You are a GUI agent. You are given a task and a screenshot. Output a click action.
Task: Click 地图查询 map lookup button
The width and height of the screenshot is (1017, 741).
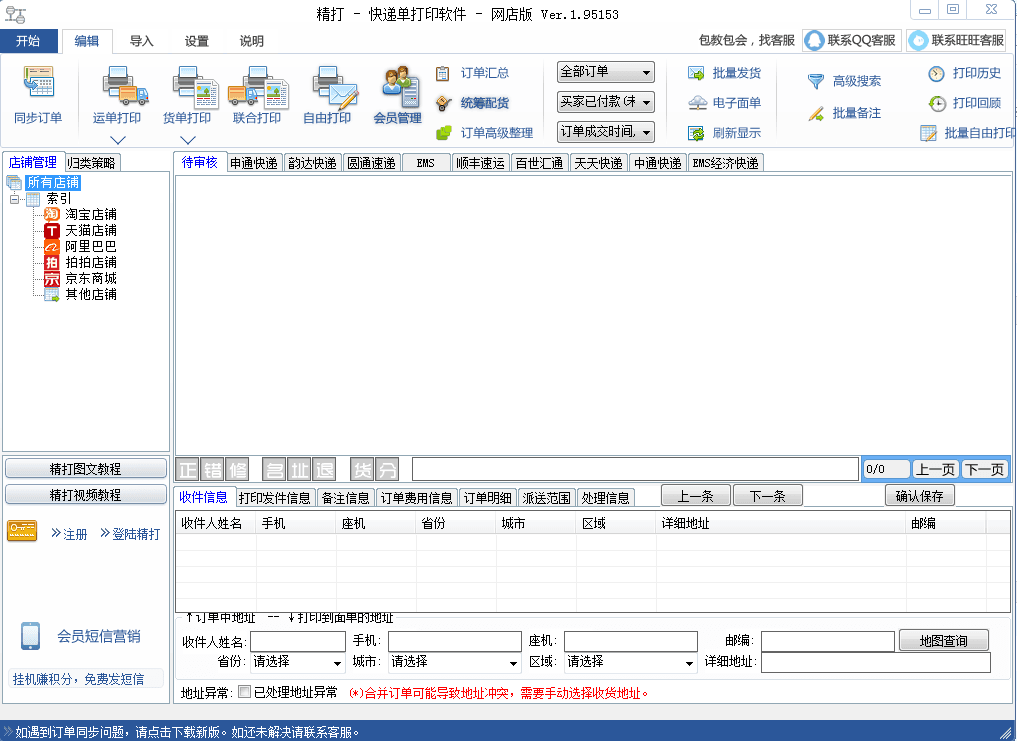tap(944, 641)
